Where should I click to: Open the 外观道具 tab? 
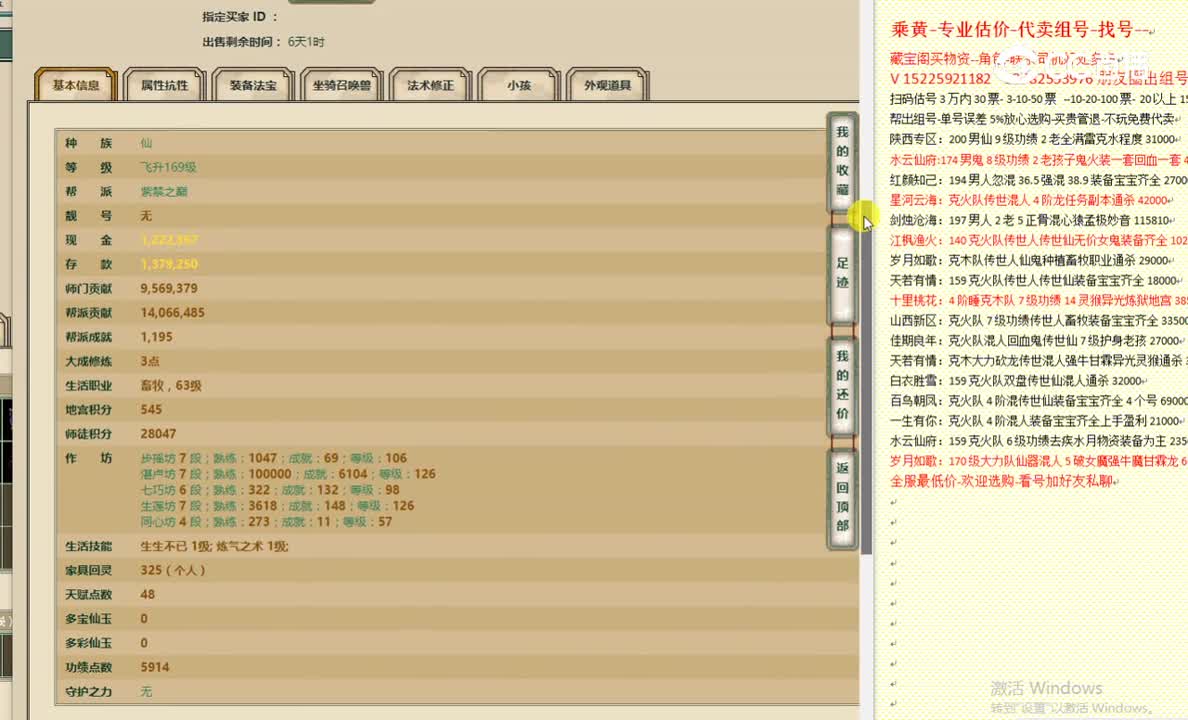click(608, 85)
